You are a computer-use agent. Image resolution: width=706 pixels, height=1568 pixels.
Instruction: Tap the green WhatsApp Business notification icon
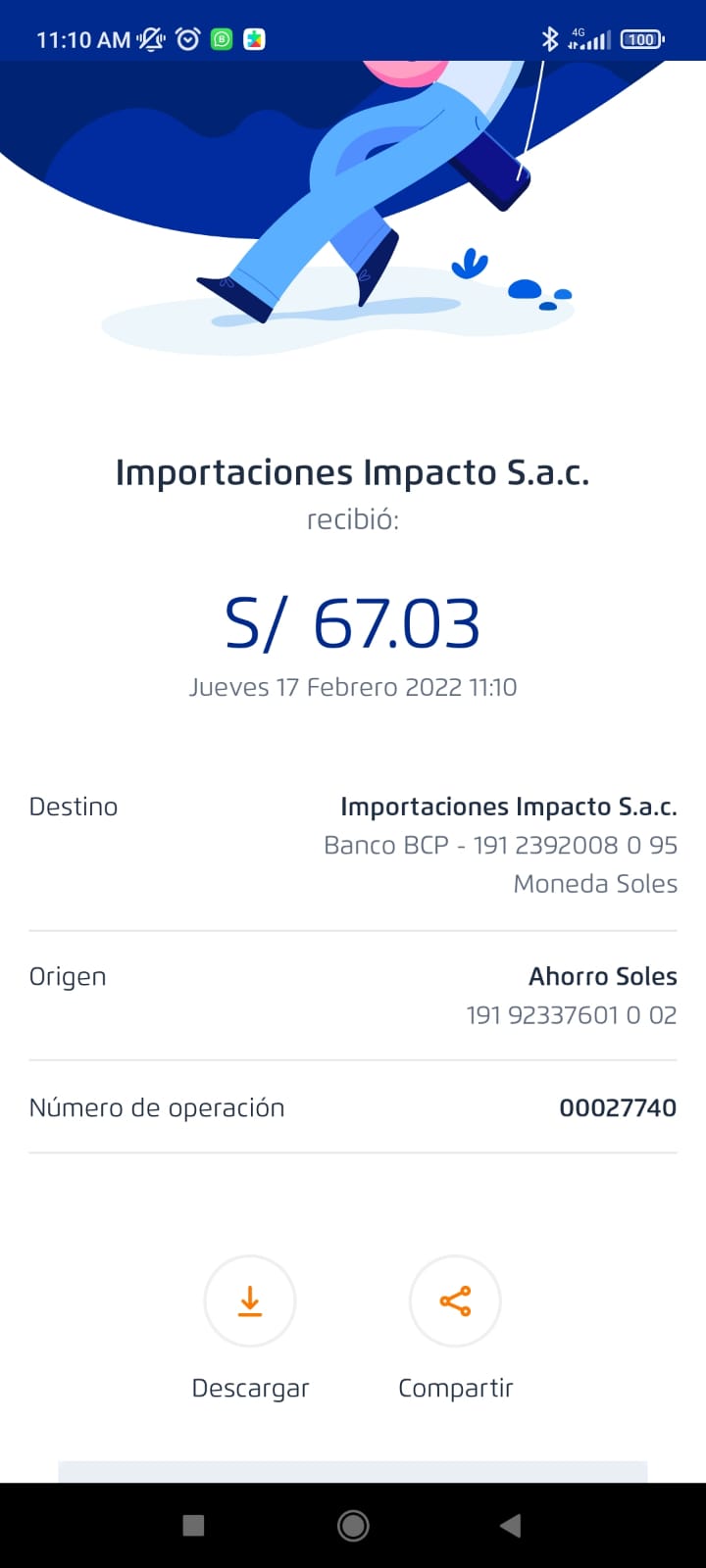(222, 39)
